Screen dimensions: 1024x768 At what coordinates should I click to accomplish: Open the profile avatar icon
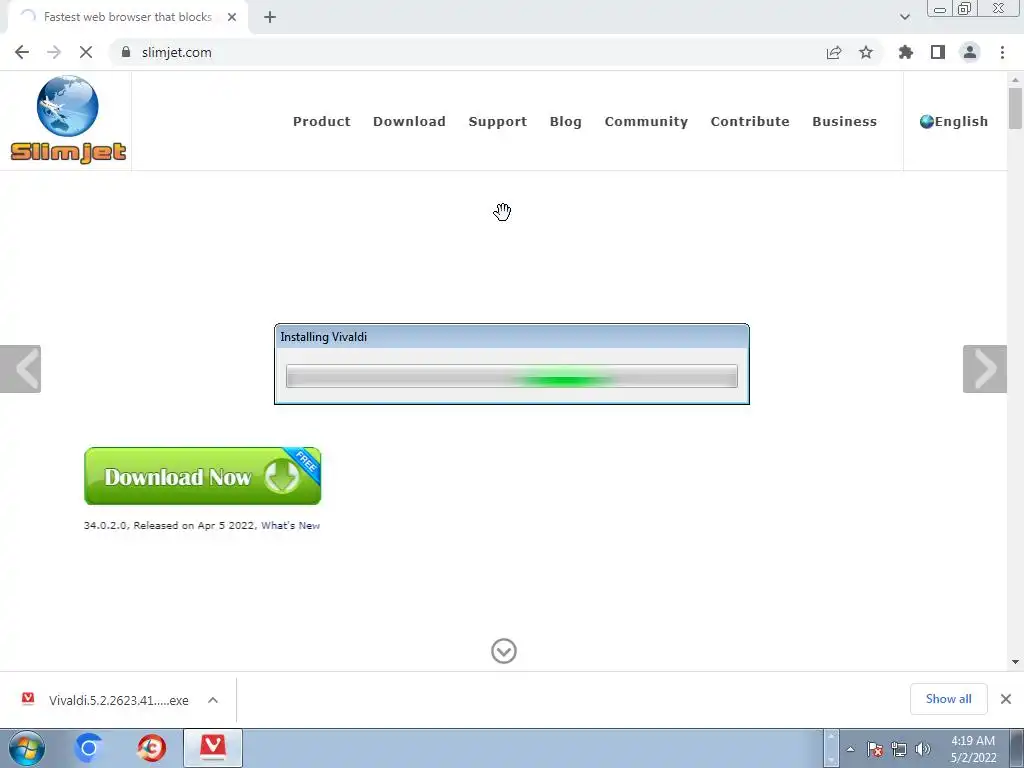pyautogui.click(x=970, y=52)
